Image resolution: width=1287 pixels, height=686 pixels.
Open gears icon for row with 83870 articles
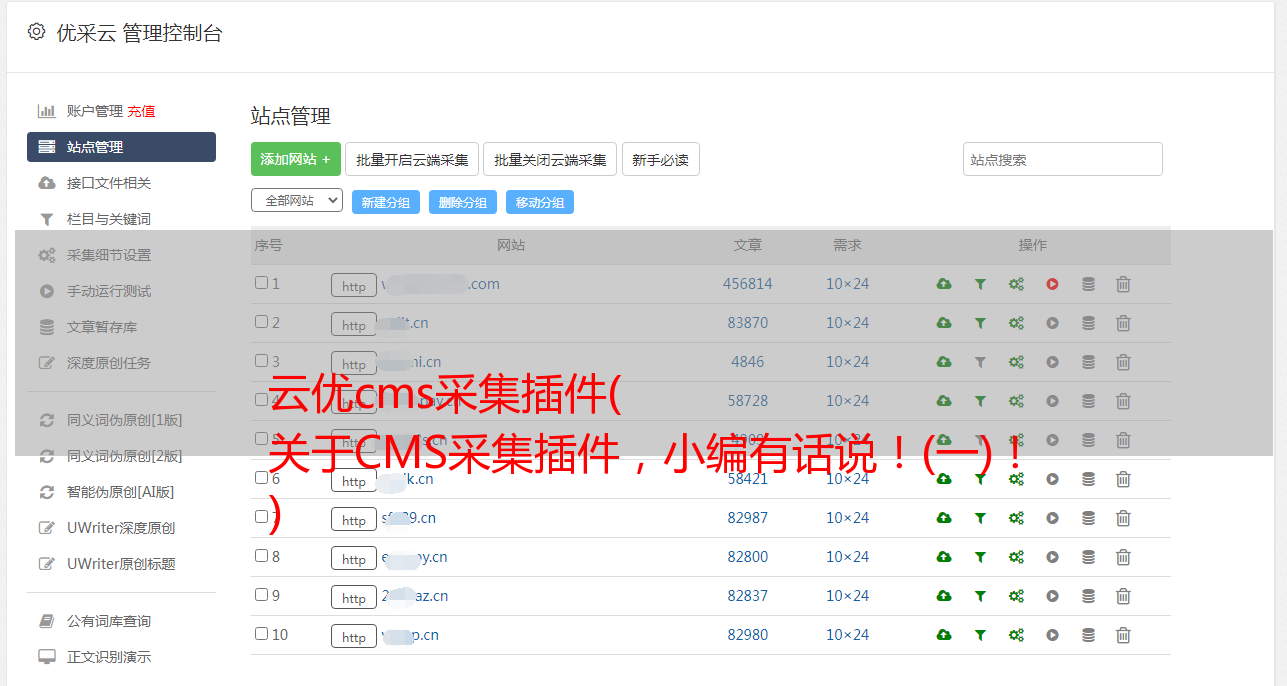pos(1016,323)
